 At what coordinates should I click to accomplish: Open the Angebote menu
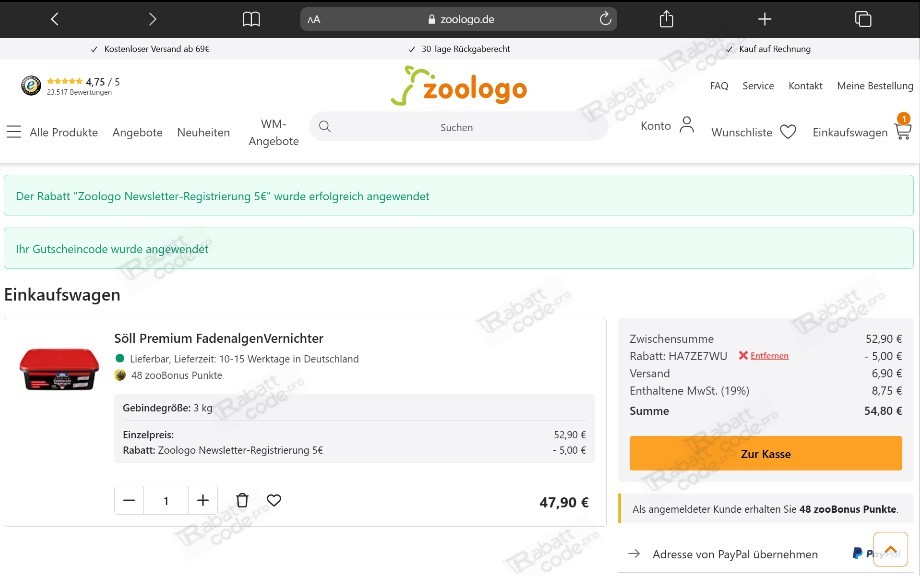(137, 132)
